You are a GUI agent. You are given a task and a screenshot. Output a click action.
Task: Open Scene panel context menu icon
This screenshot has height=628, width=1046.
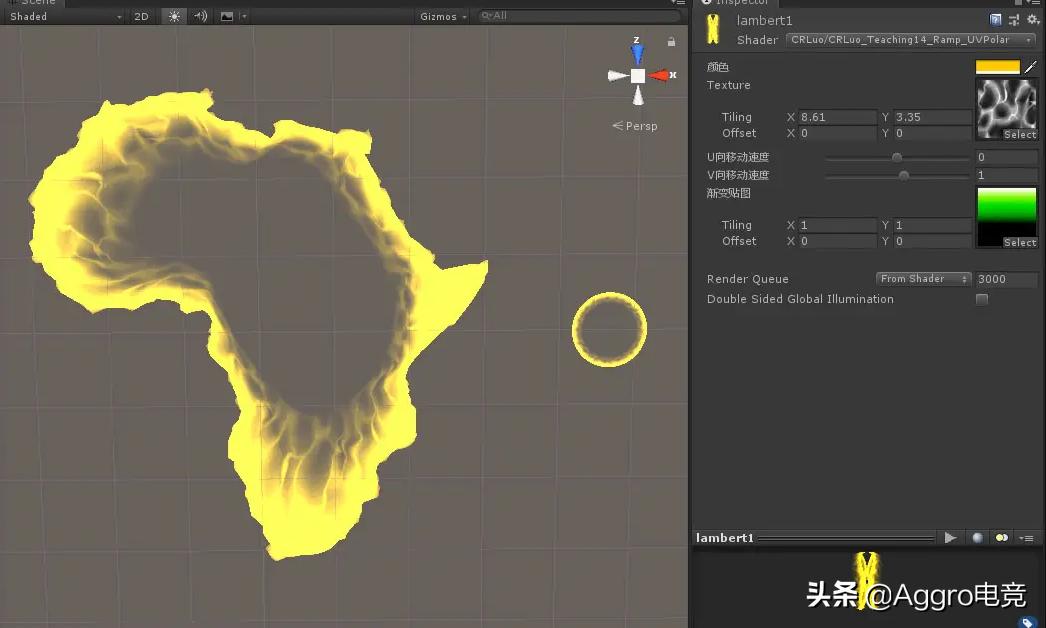[x=678, y=3]
